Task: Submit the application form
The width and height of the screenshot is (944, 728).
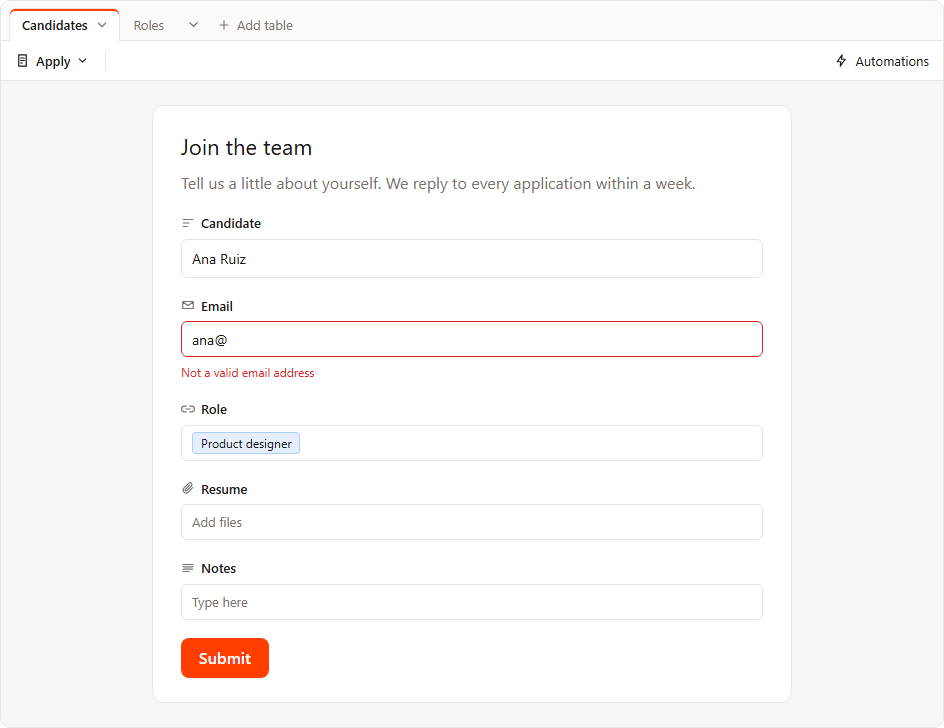Action: point(225,658)
